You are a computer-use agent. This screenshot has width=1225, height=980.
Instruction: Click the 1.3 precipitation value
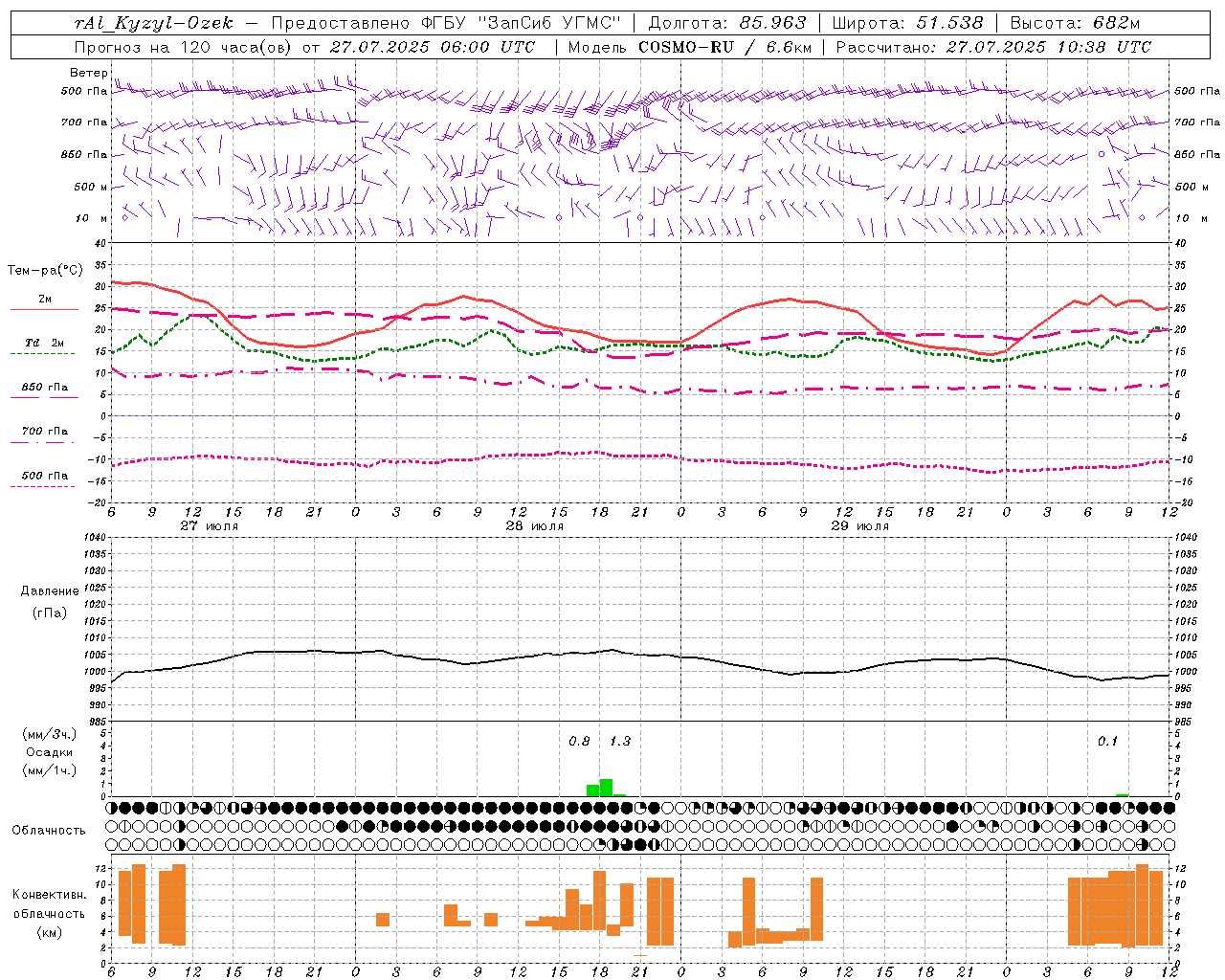point(620,742)
